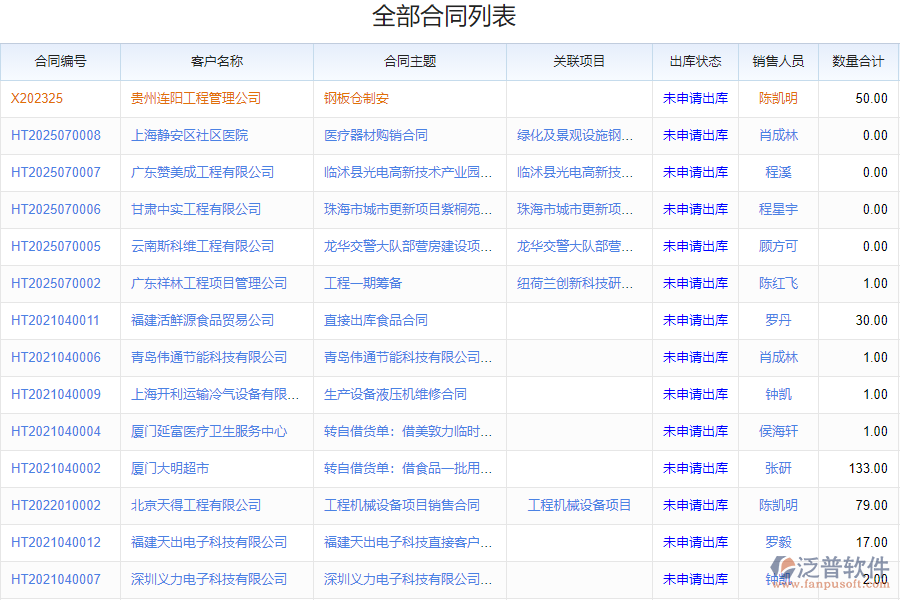The height and width of the screenshot is (600, 900).
Task: Click the 出库状态 column header
Action: pos(695,61)
